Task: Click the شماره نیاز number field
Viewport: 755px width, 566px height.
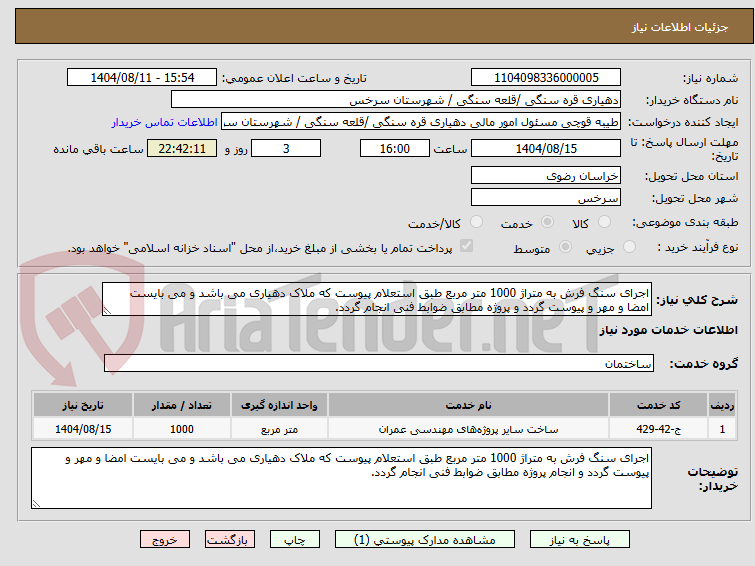Action: pyautogui.click(x=546, y=78)
